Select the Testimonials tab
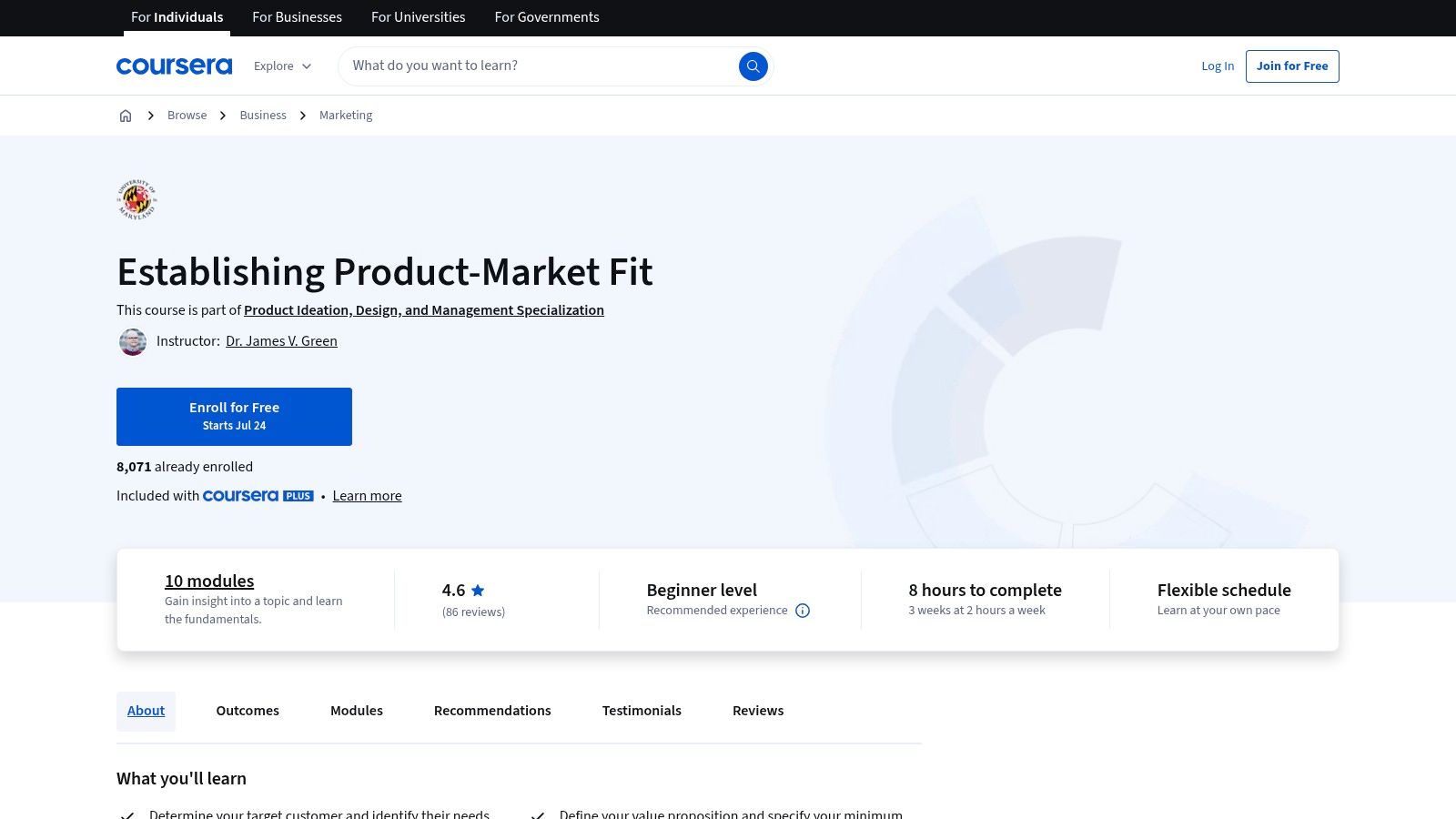1456x819 pixels. pyautogui.click(x=642, y=711)
